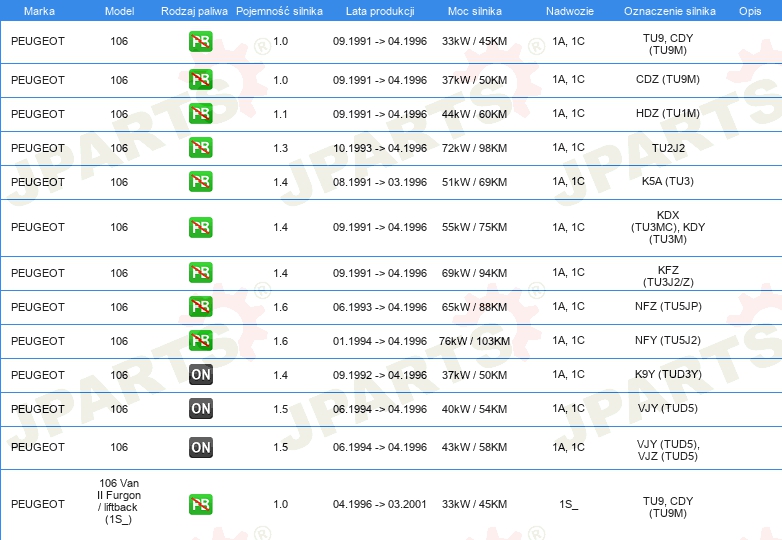Click the petrol icon in the K5A (TU3) row

coord(200,181)
